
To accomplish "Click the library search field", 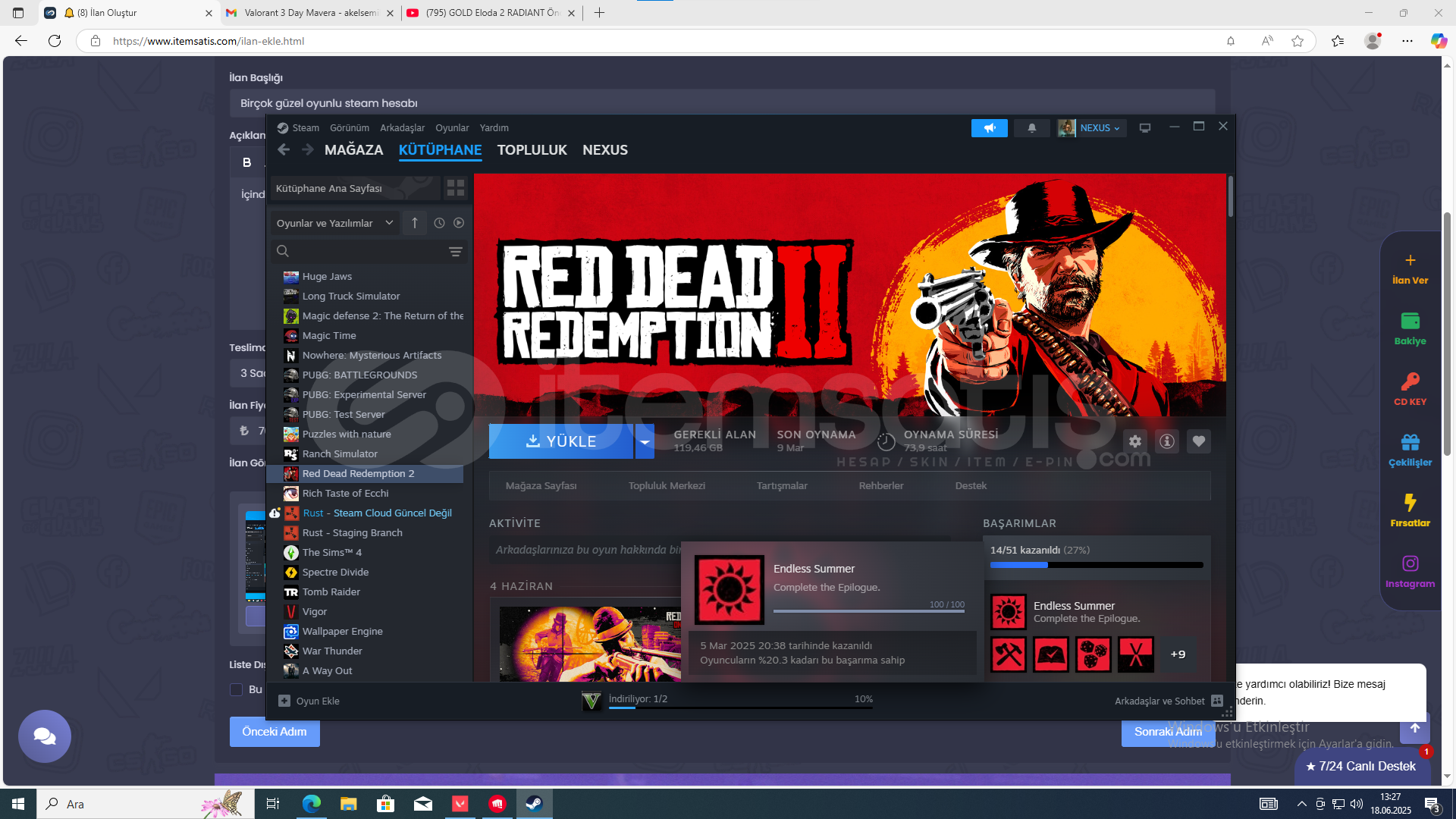I will (369, 252).
